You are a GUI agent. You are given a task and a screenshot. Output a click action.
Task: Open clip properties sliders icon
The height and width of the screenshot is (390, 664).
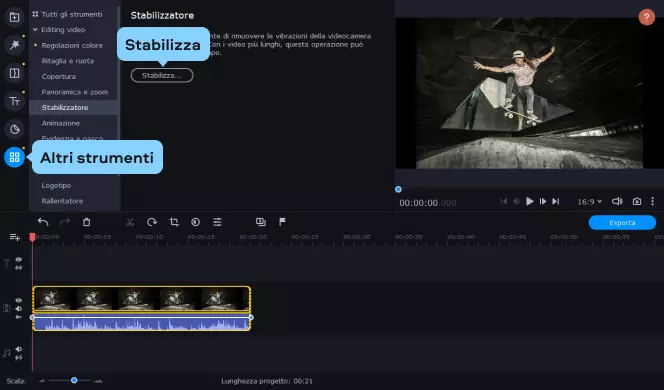(217, 222)
